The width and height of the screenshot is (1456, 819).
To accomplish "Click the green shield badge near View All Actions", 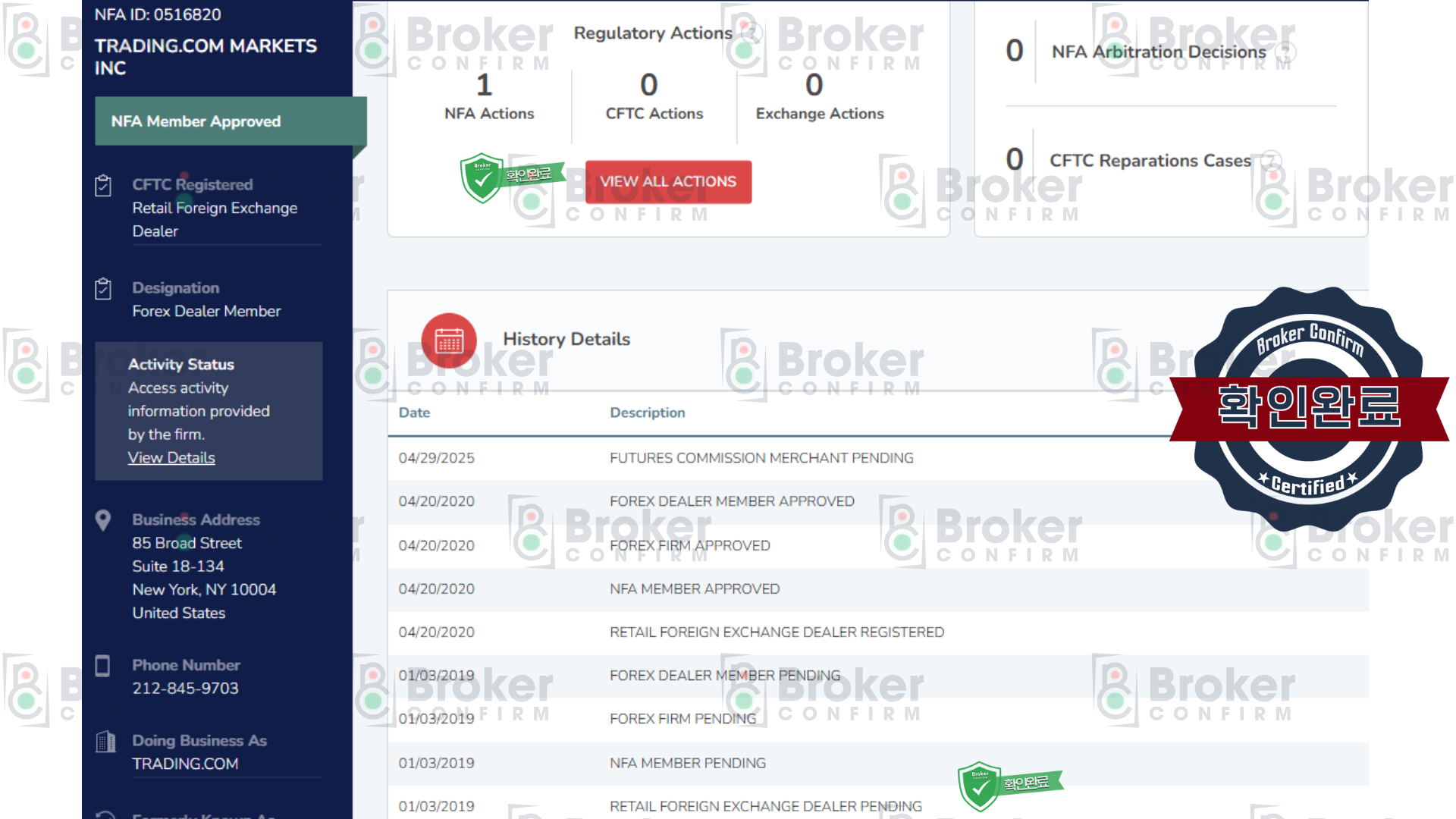I will coord(482,178).
